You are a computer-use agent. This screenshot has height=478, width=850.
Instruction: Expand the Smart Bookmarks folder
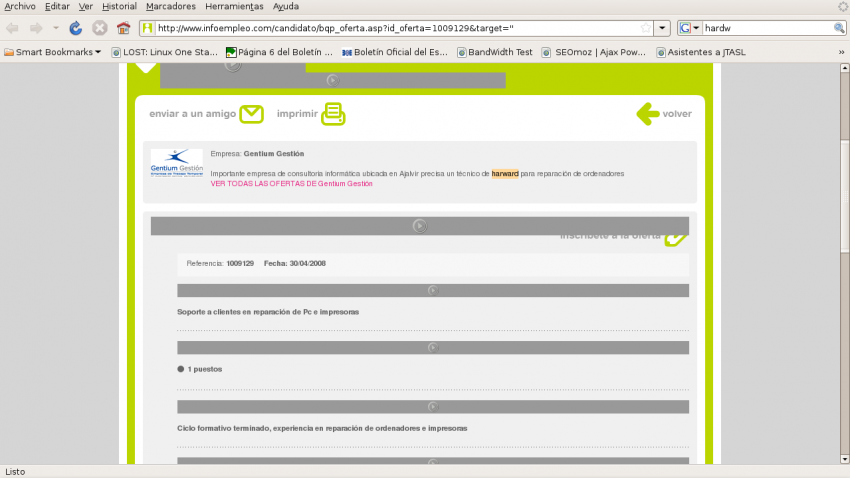pyautogui.click(x=53, y=52)
